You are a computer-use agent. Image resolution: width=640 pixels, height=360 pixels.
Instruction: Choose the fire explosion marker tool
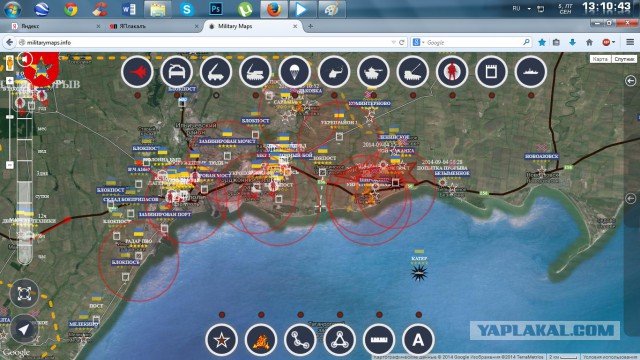pos(261,340)
